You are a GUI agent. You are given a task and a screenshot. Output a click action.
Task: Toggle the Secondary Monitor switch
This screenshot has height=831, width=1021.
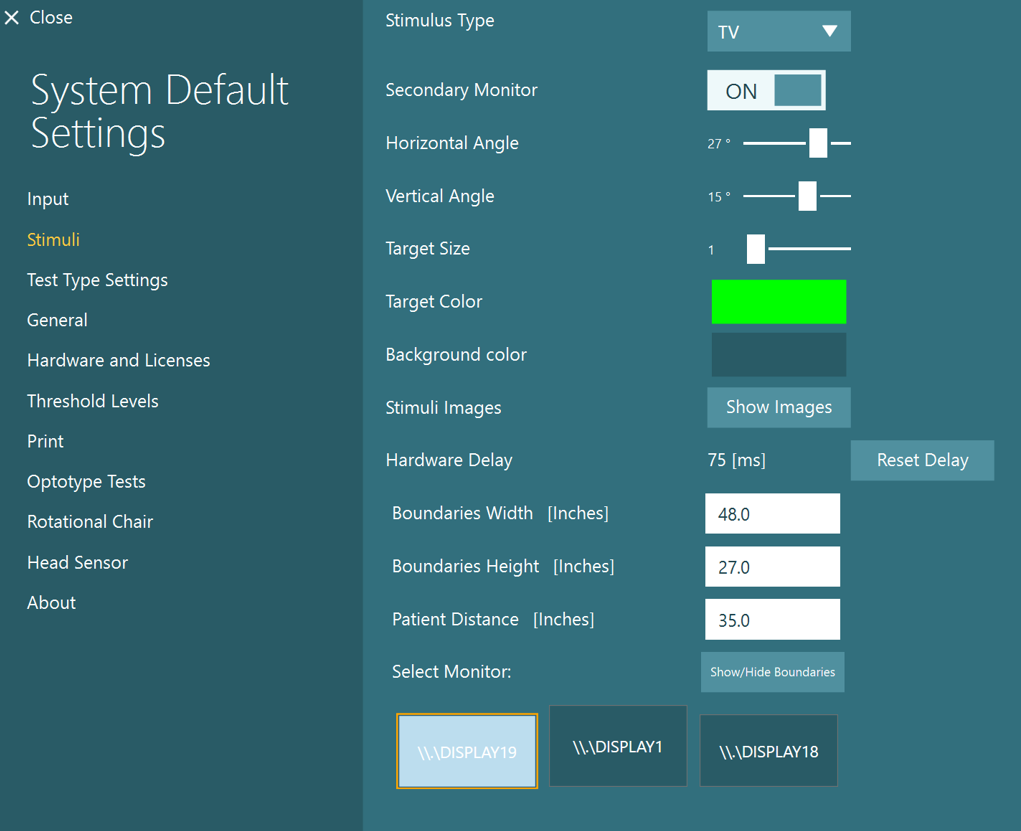[766, 91]
